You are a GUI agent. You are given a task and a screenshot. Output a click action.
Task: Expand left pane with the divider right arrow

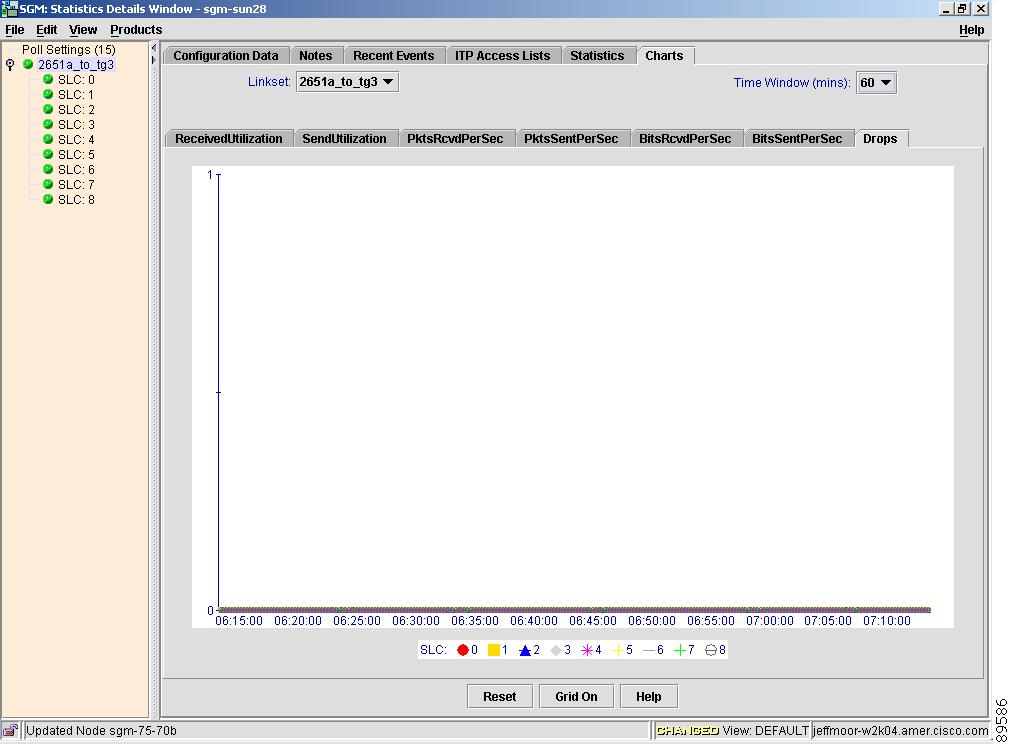(153, 60)
